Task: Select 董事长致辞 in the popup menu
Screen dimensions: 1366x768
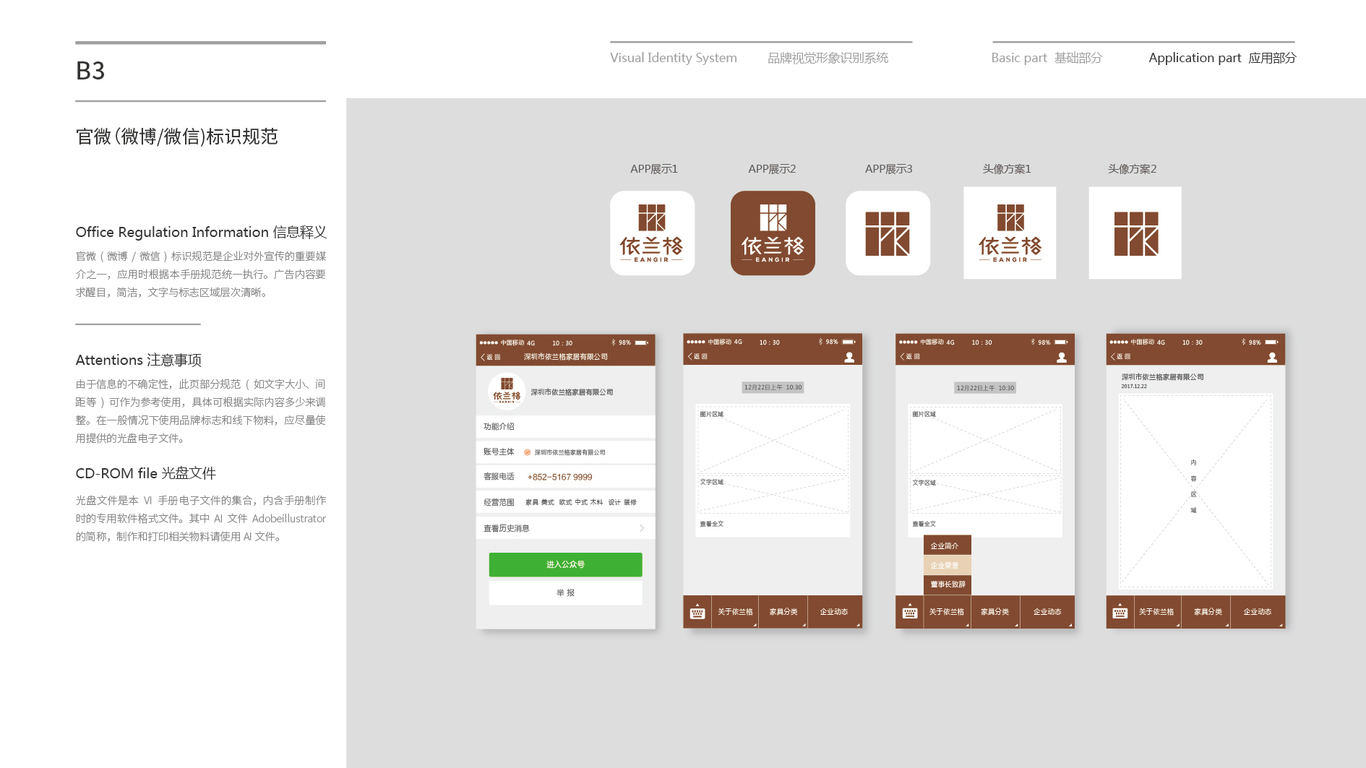Action: (946, 584)
